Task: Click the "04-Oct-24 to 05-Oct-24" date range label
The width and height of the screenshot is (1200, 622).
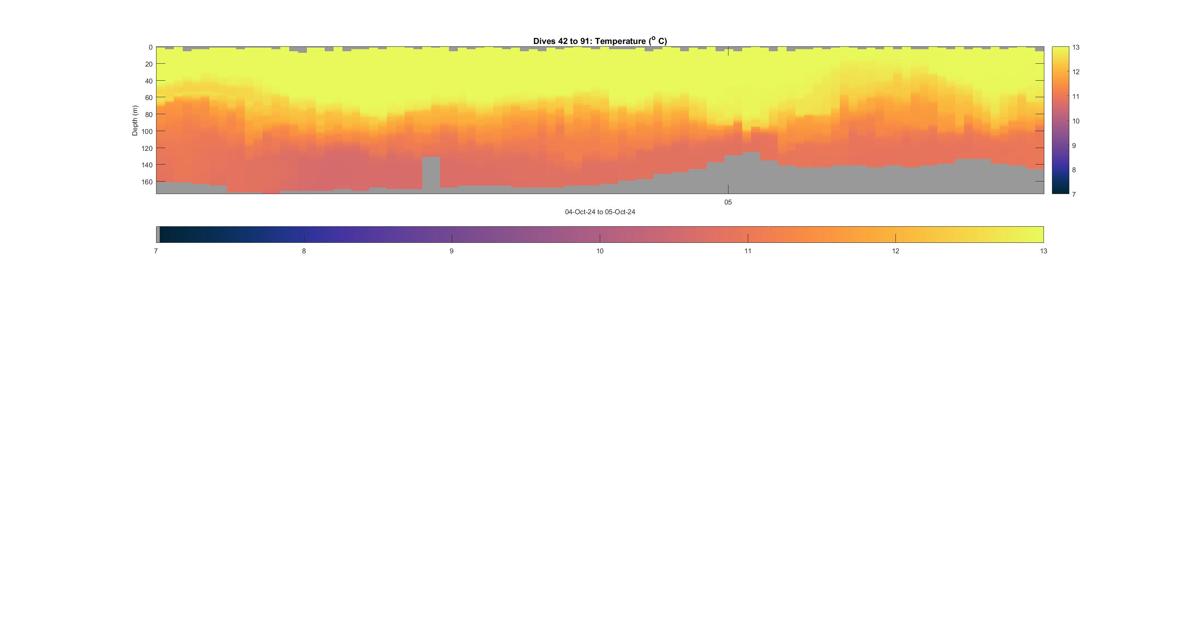Action: click(600, 212)
